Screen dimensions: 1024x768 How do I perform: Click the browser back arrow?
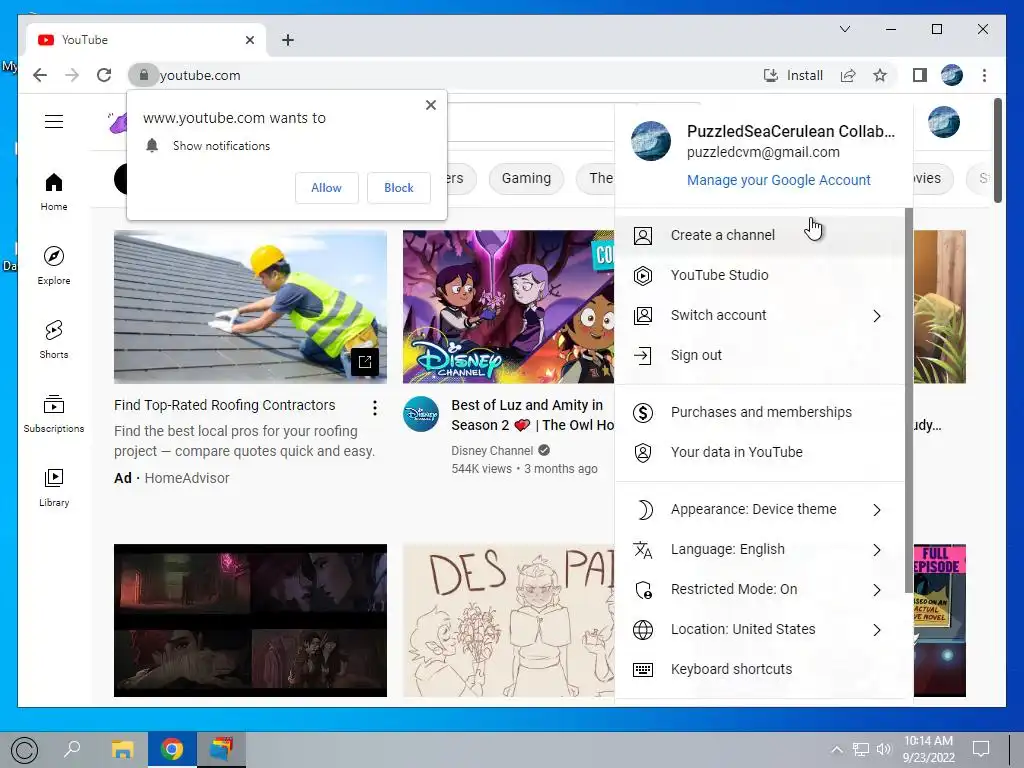tap(40, 75)
